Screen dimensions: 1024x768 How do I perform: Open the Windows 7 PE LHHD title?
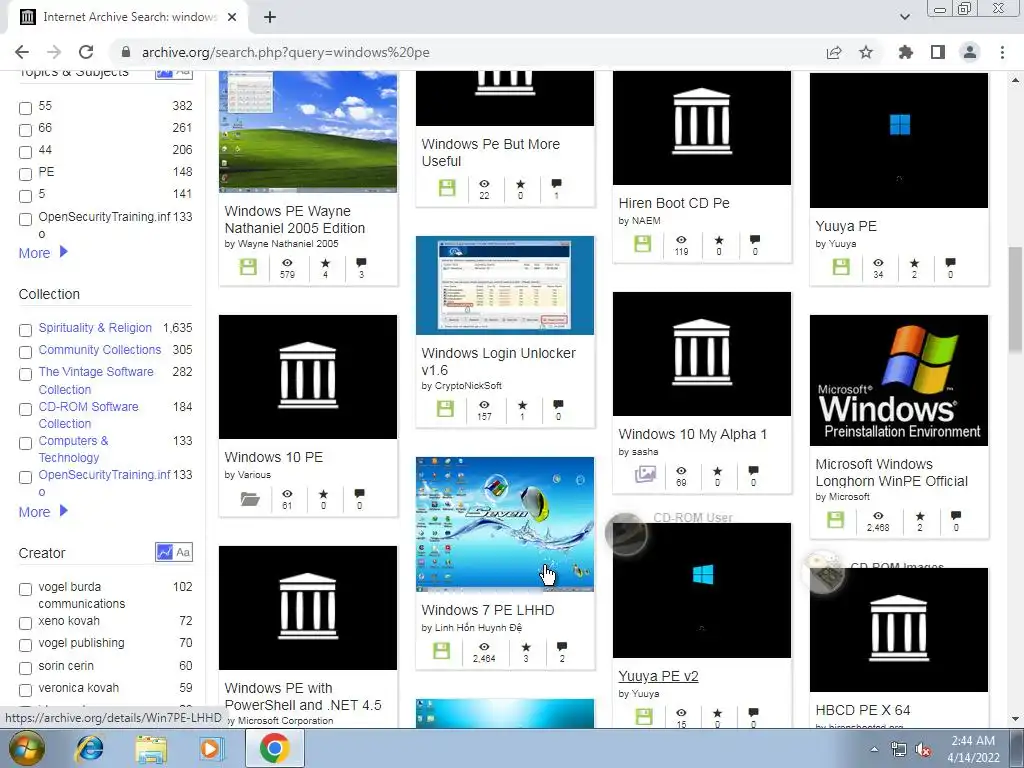click(x=487, y=610)
